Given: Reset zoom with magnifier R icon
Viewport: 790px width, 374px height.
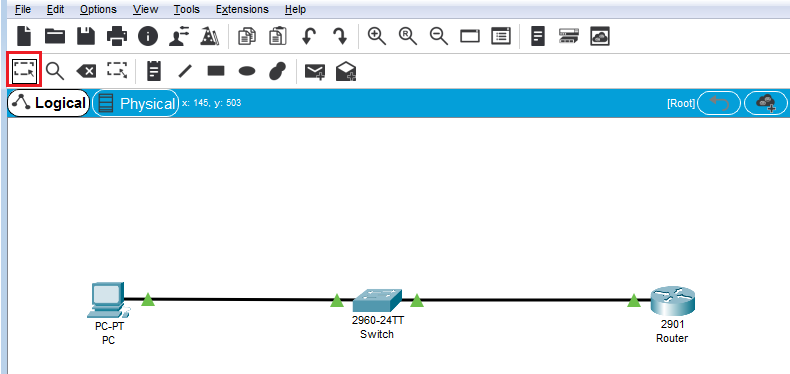Looking at the screenshot, I should click(408, 36).
